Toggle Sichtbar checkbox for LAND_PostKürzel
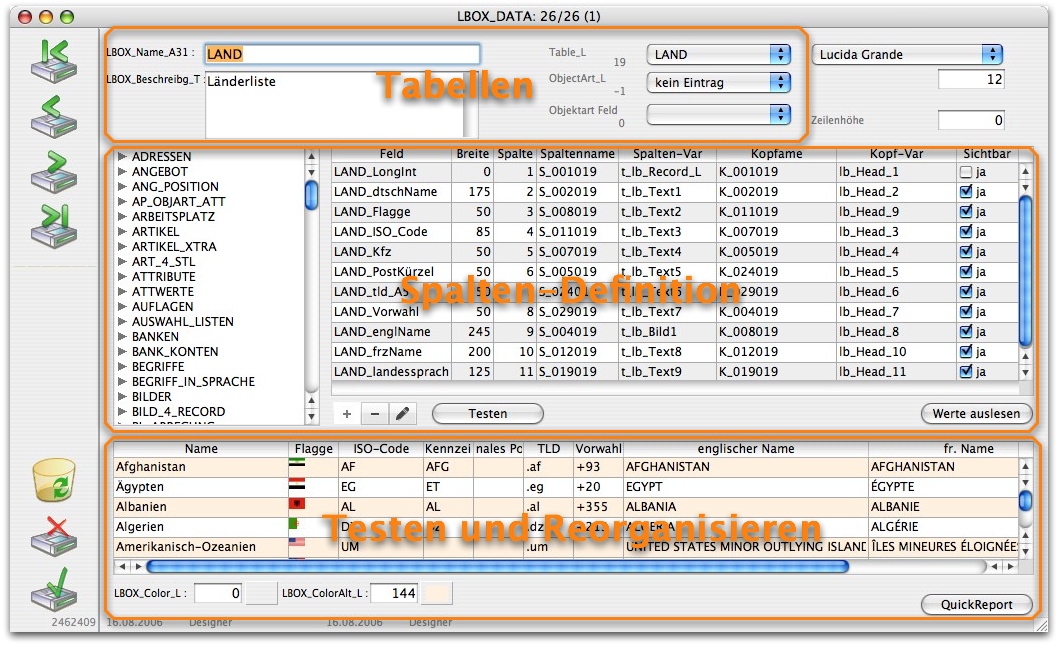The image size is (1058, 646). (x=966, y=272)
